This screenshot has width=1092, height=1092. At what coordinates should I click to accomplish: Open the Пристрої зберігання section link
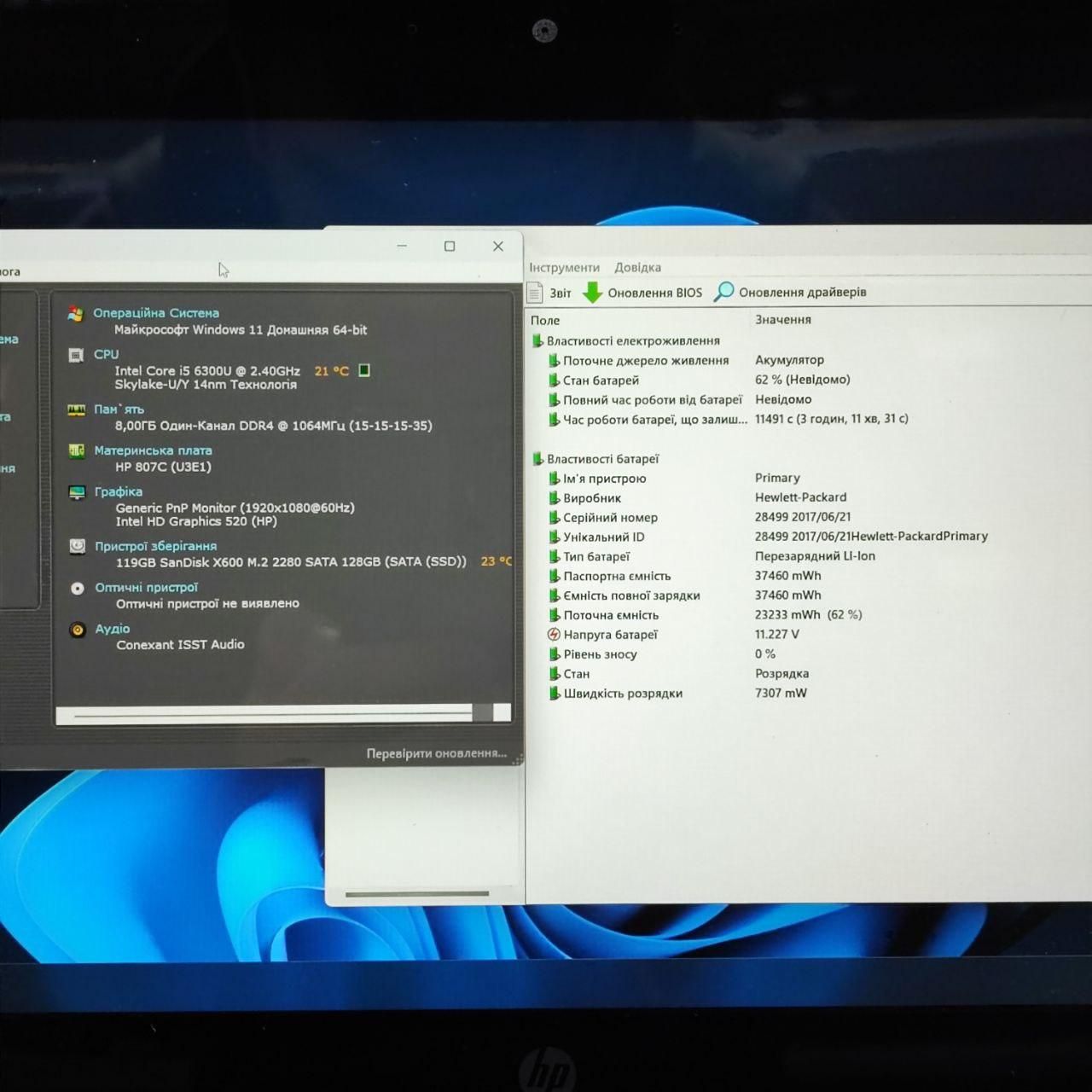coord(155,546)
